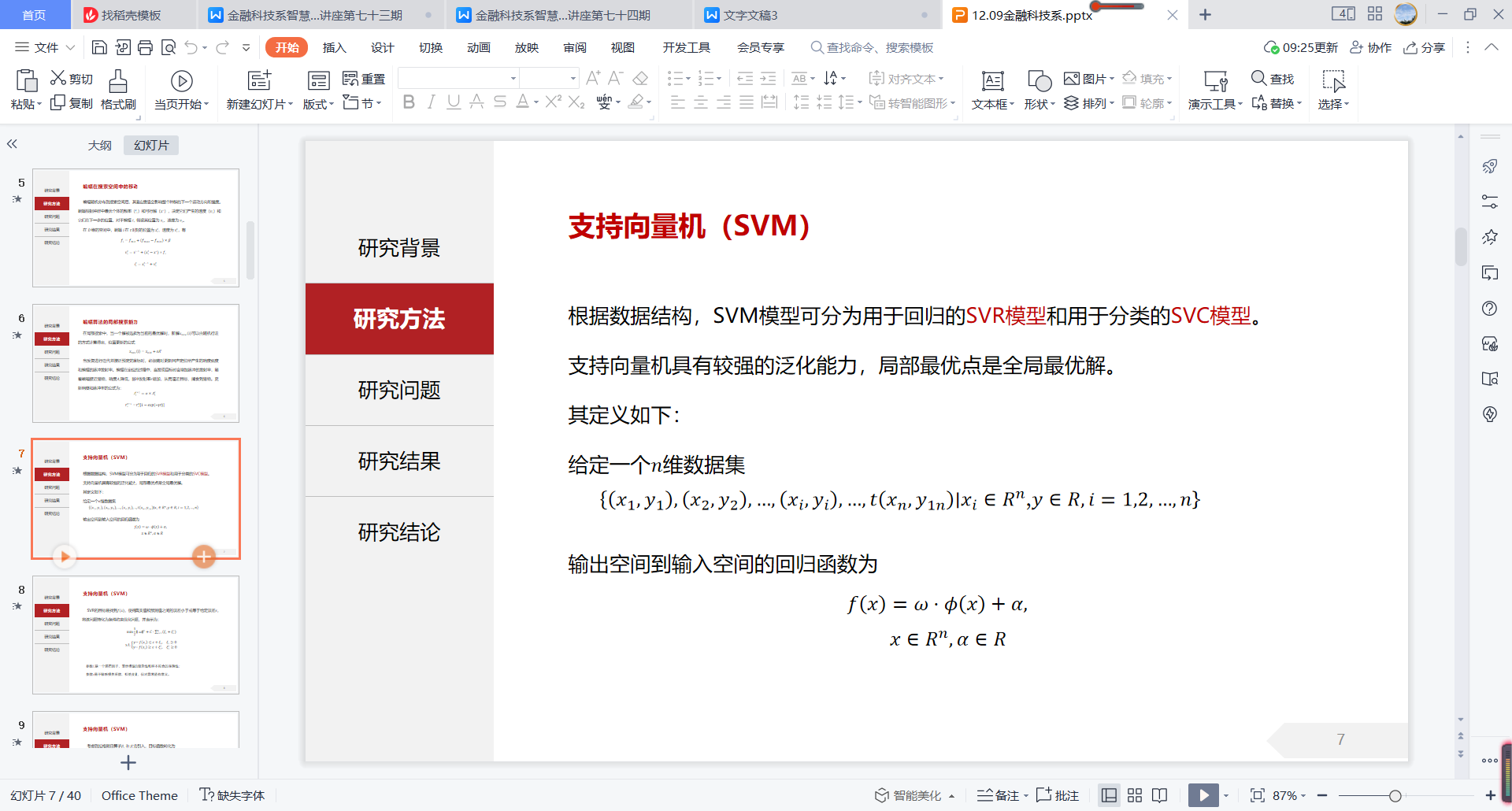Fit slide to window icon
Viewport: 1512px width, 811px height.
click(x=1258, y=795)
